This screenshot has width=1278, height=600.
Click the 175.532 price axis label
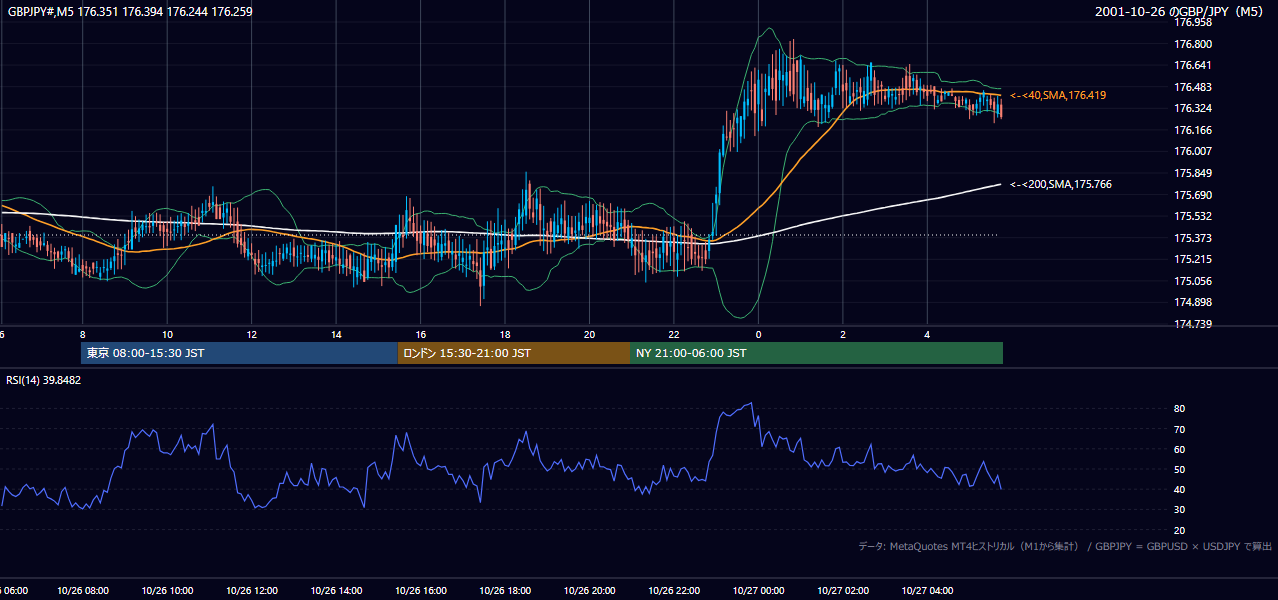(1193, 216)
